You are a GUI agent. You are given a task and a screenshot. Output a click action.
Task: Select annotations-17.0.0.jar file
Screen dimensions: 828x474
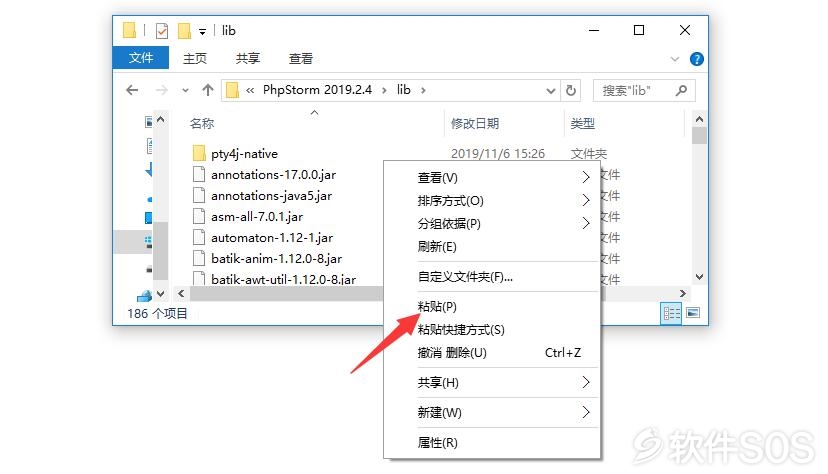[274, 175]
